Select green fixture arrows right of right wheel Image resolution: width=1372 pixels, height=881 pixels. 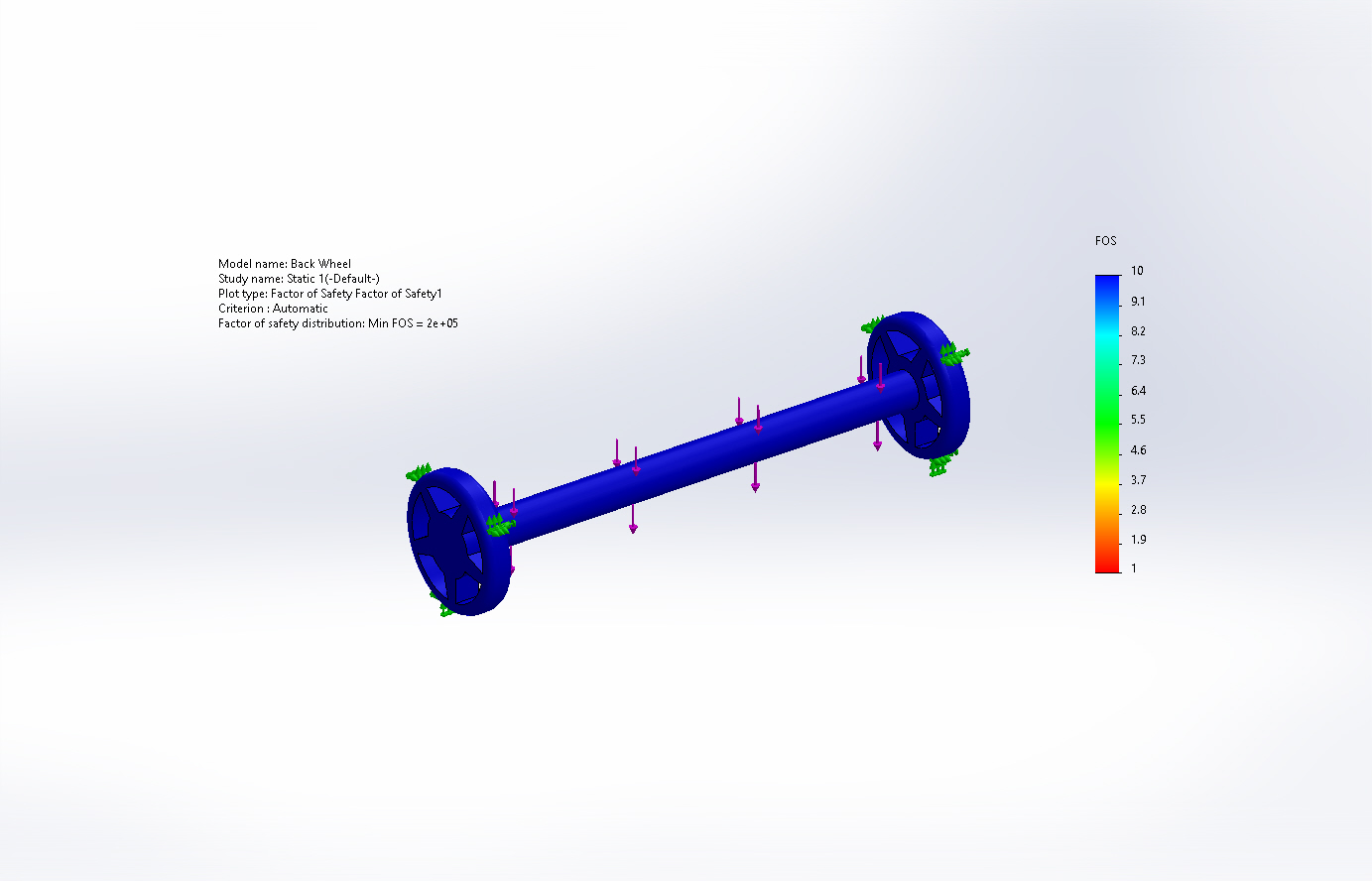coord(954,352)
